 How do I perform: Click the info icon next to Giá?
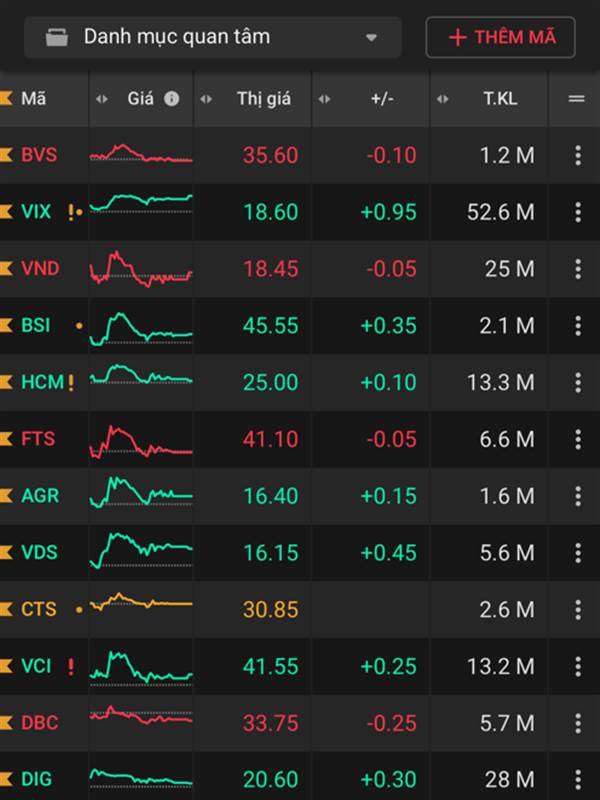pos(171,98)
